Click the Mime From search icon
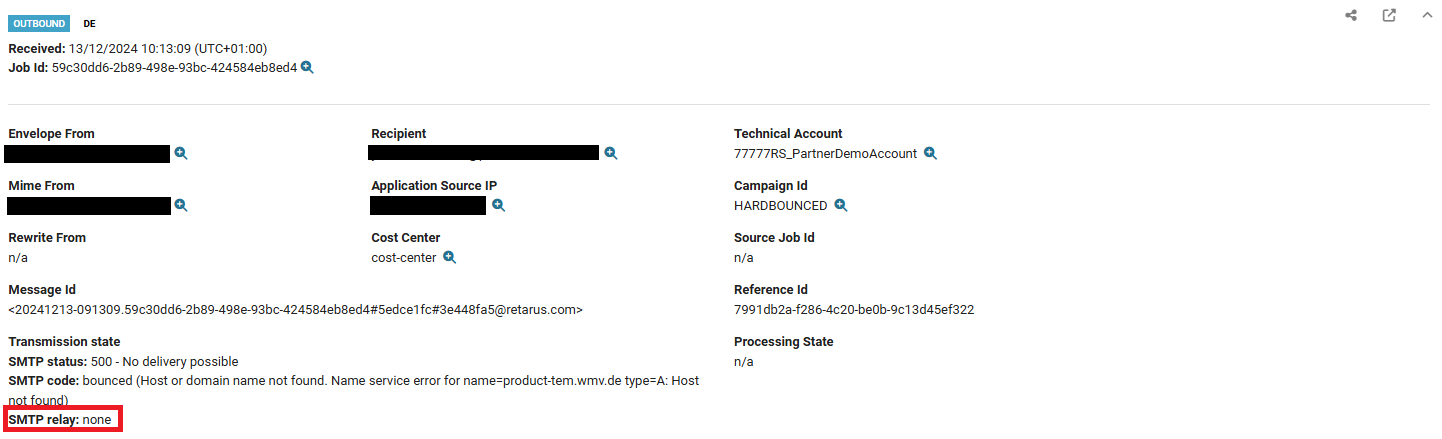This screenshot has height=439, width=1442. coord(181,205)
